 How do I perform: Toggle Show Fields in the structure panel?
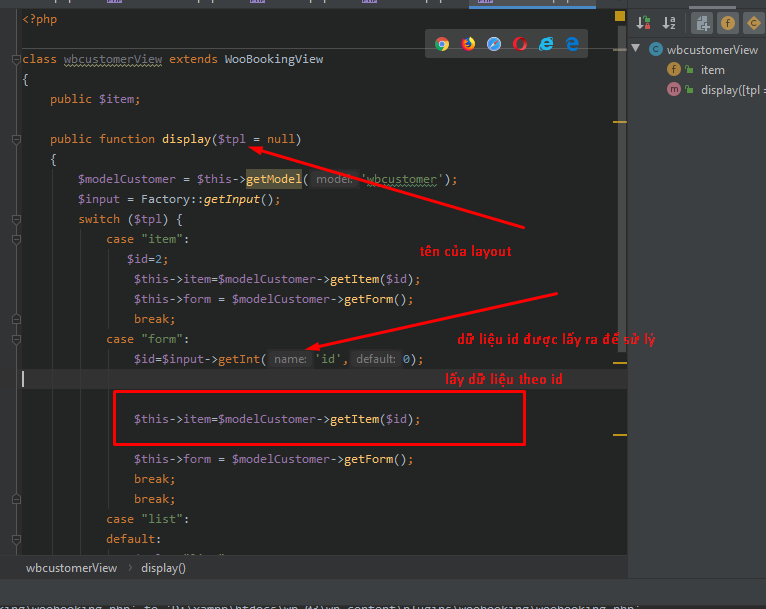[x=728, y=22]
